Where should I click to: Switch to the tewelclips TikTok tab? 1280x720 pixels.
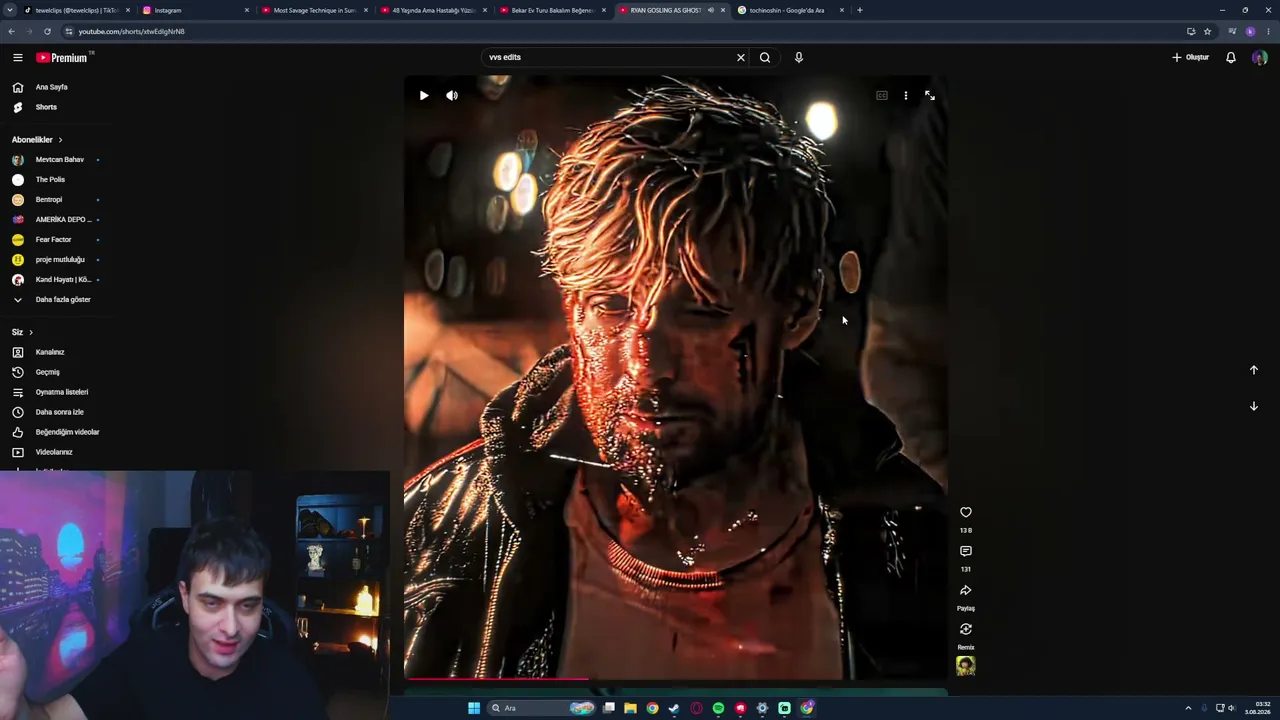(76, 10)
